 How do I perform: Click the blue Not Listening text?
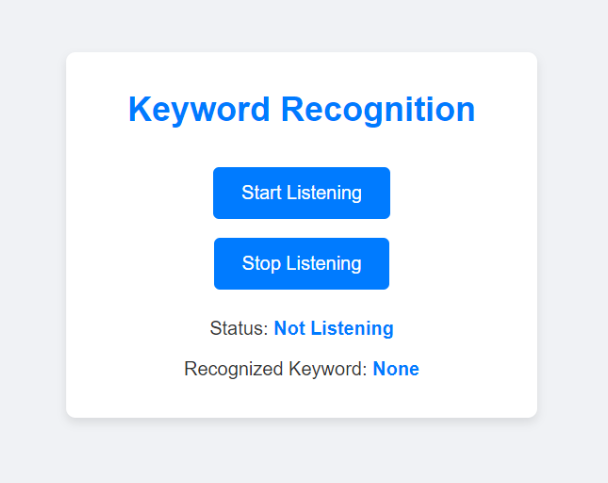point(334,328)
